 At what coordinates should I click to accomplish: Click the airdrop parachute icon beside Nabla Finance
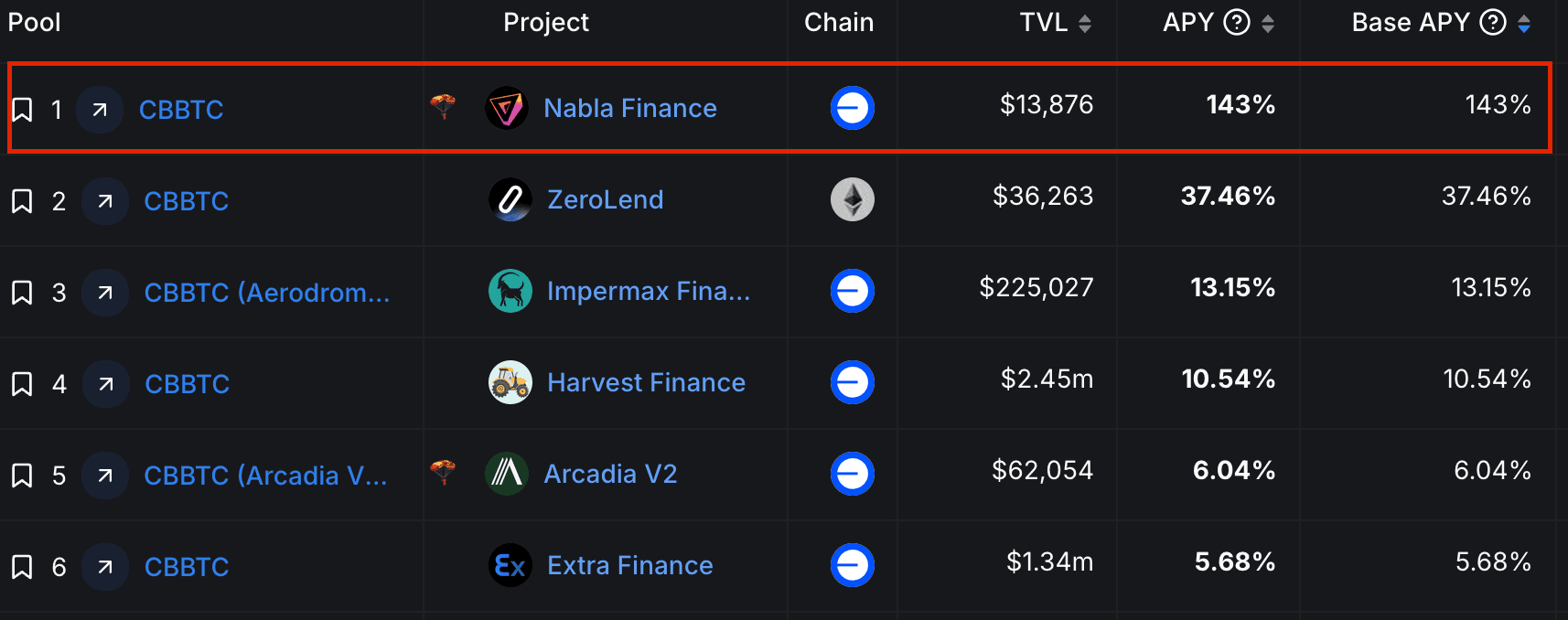[443, 106]
